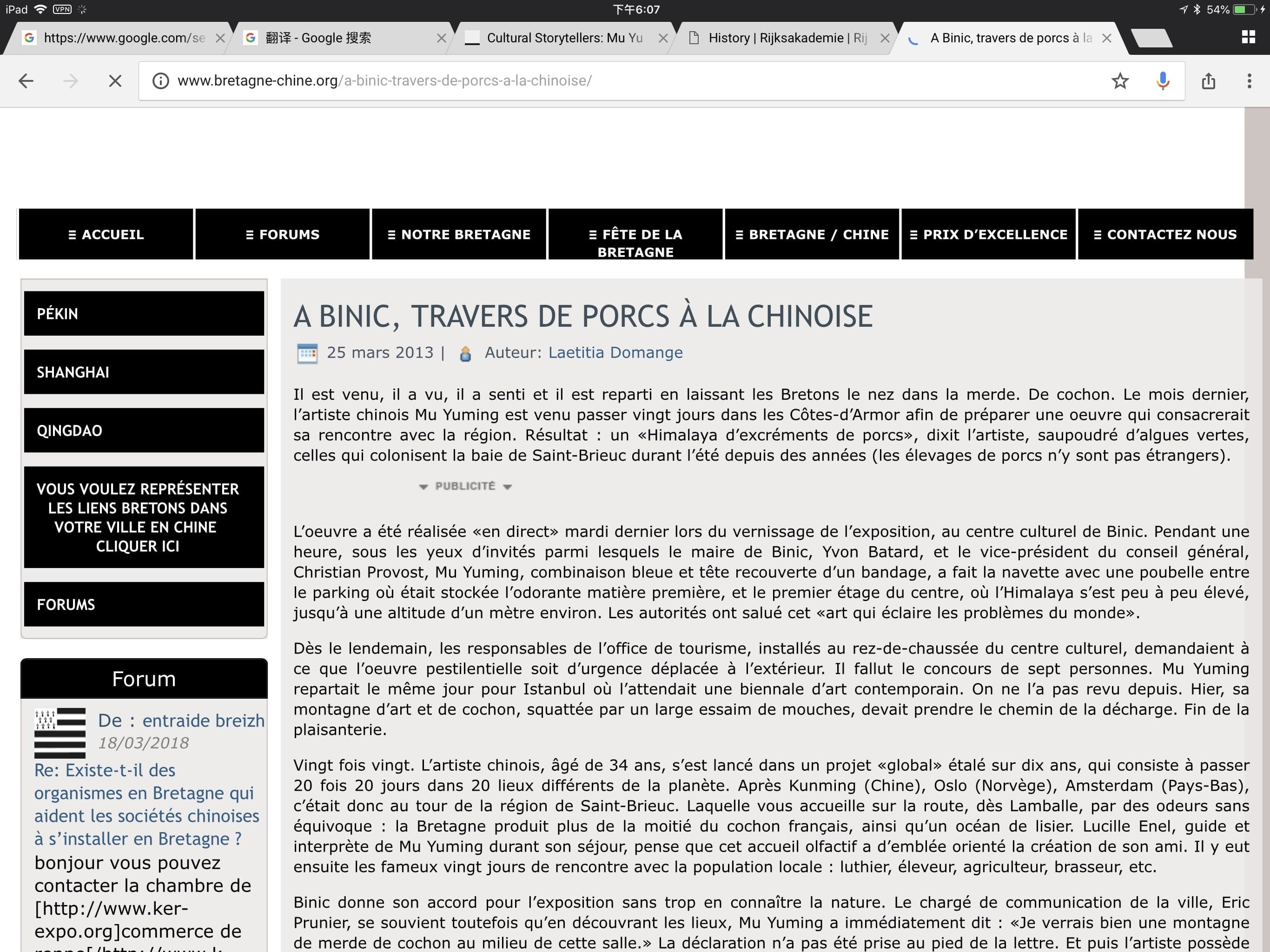Screen dimensions: 1270x952
Task: Click the author icon before Auteur
Action: 466,354
